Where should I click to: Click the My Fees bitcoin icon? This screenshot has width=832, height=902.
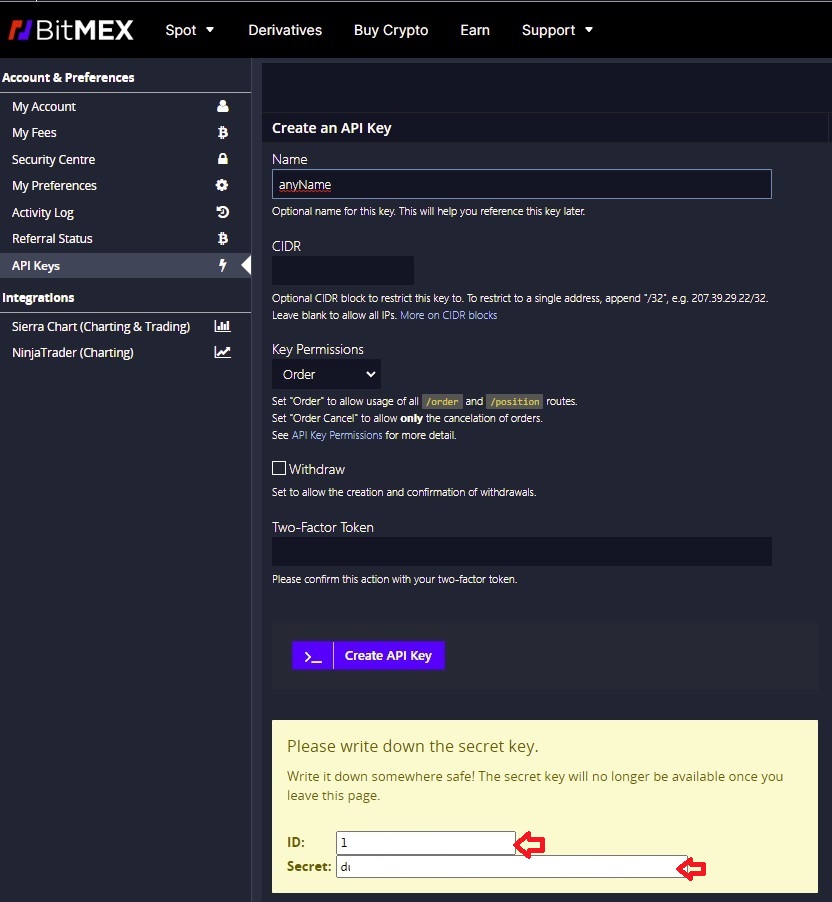point(223,132)
